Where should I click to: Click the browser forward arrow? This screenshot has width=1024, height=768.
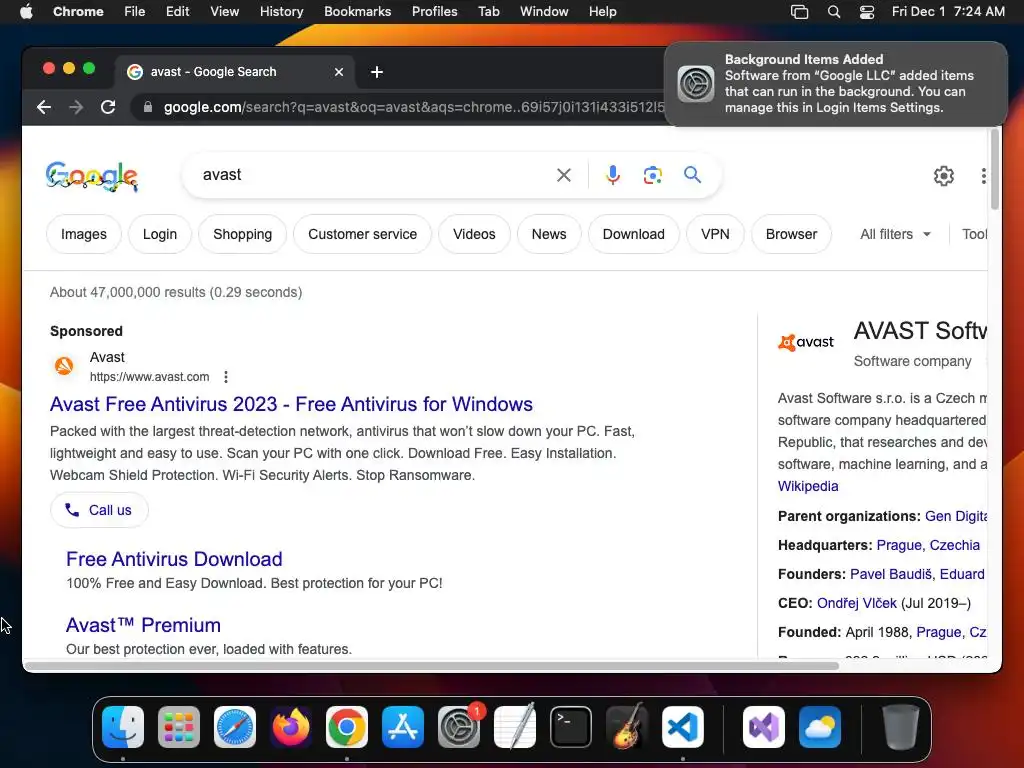(x=76, y=107)
